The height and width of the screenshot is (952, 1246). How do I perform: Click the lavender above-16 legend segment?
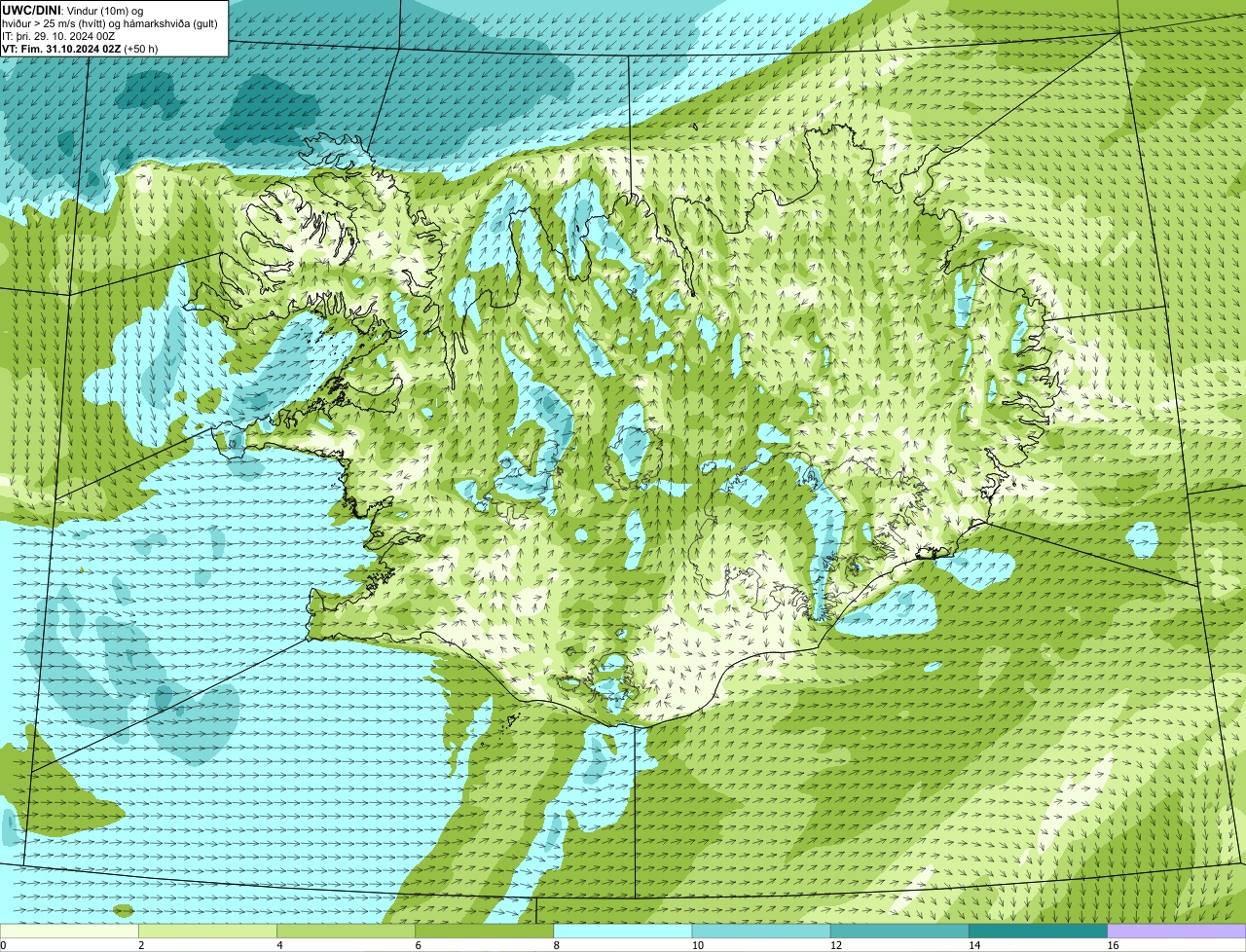coord(1177,931)
